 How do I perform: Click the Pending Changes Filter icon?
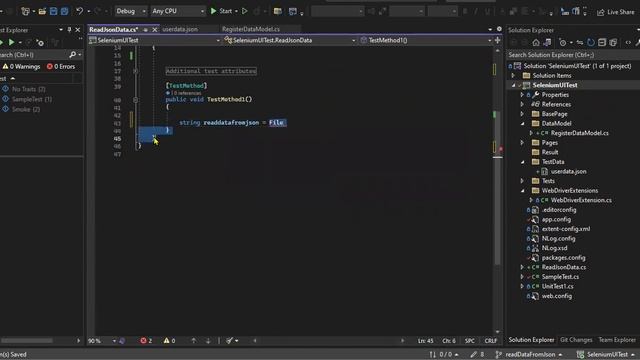pyautogui.click(x=563, y=42)
